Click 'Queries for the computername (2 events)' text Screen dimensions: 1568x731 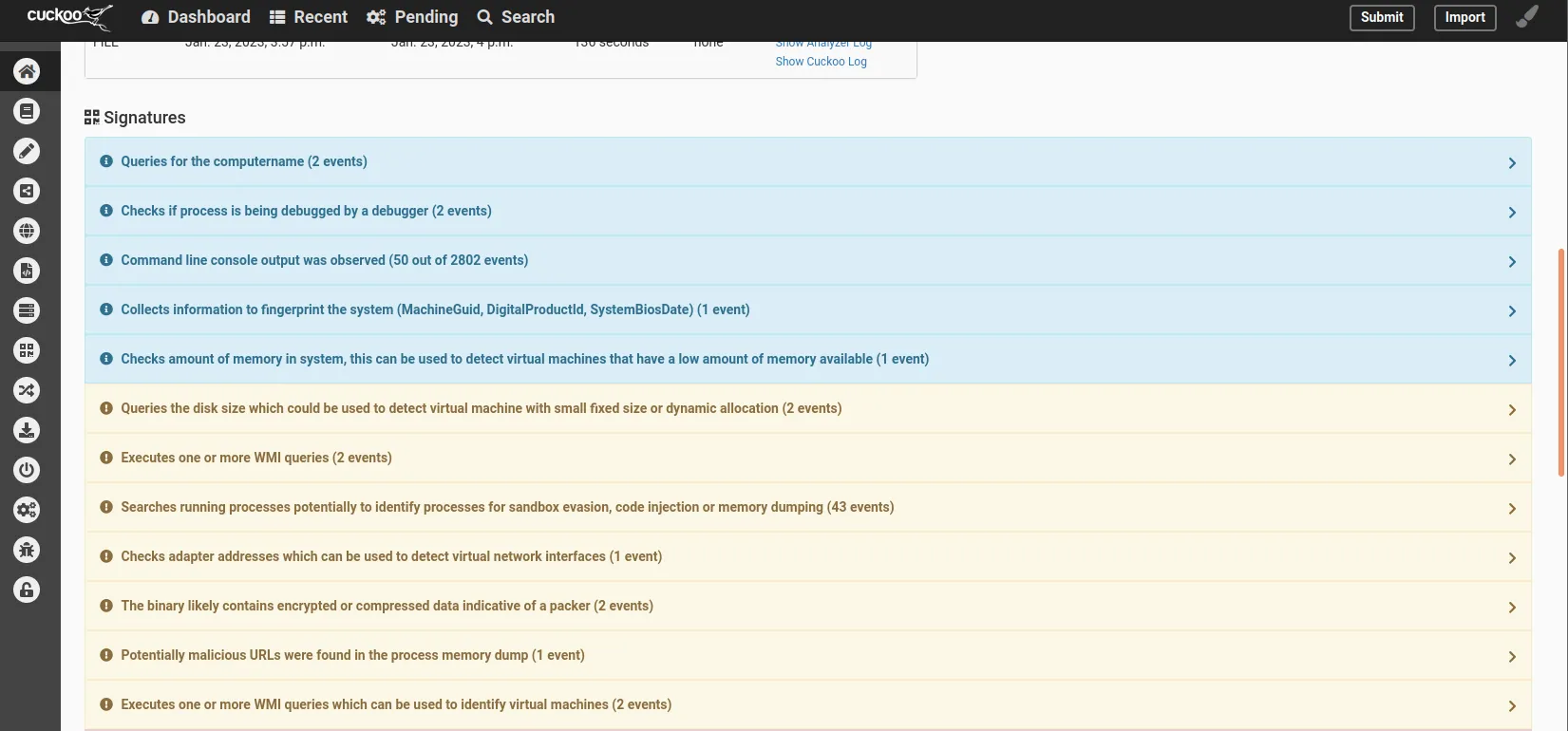[244, 161]
